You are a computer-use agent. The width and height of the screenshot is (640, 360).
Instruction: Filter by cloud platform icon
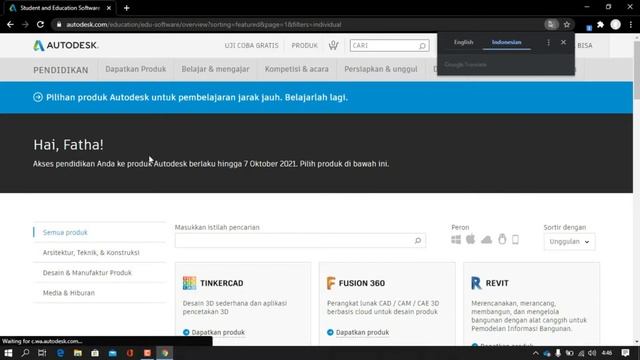coord(486,240)
